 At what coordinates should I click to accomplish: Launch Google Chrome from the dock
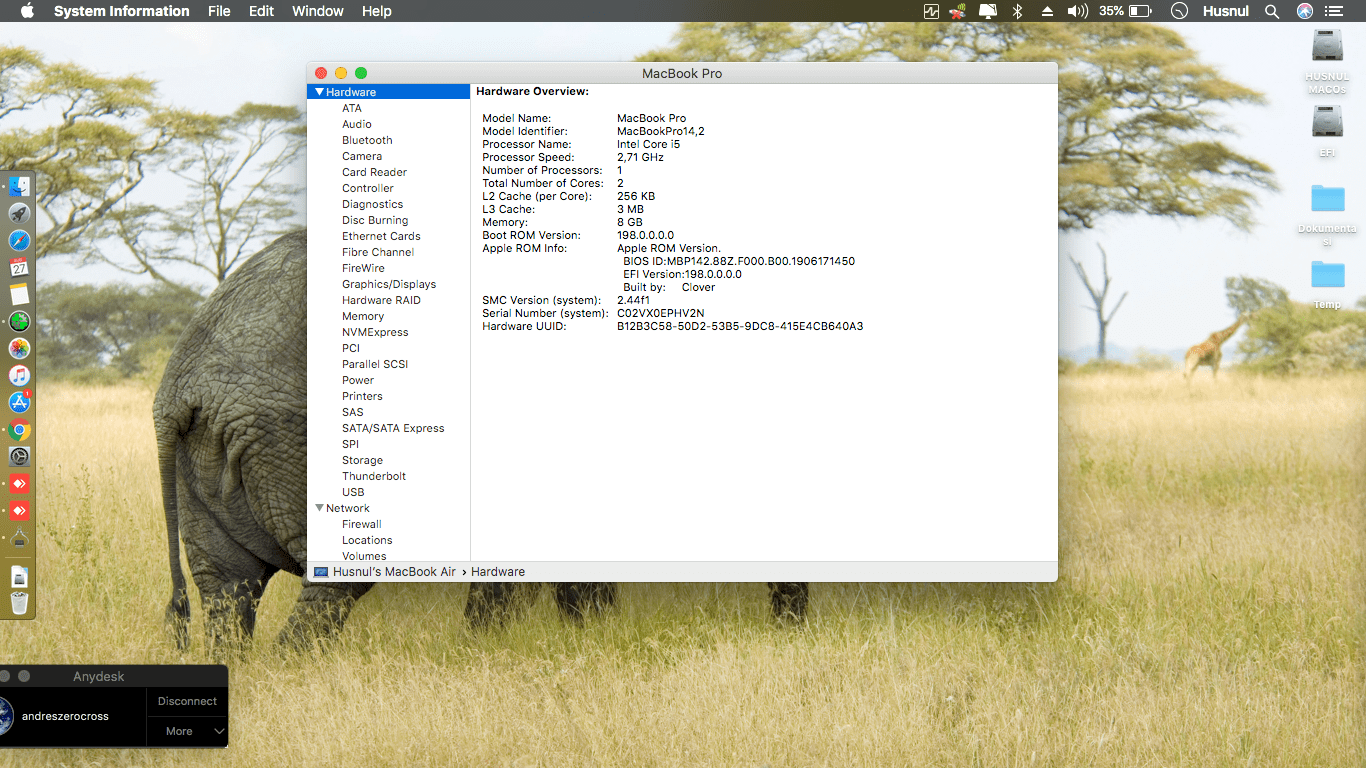(x=18, y=429)
